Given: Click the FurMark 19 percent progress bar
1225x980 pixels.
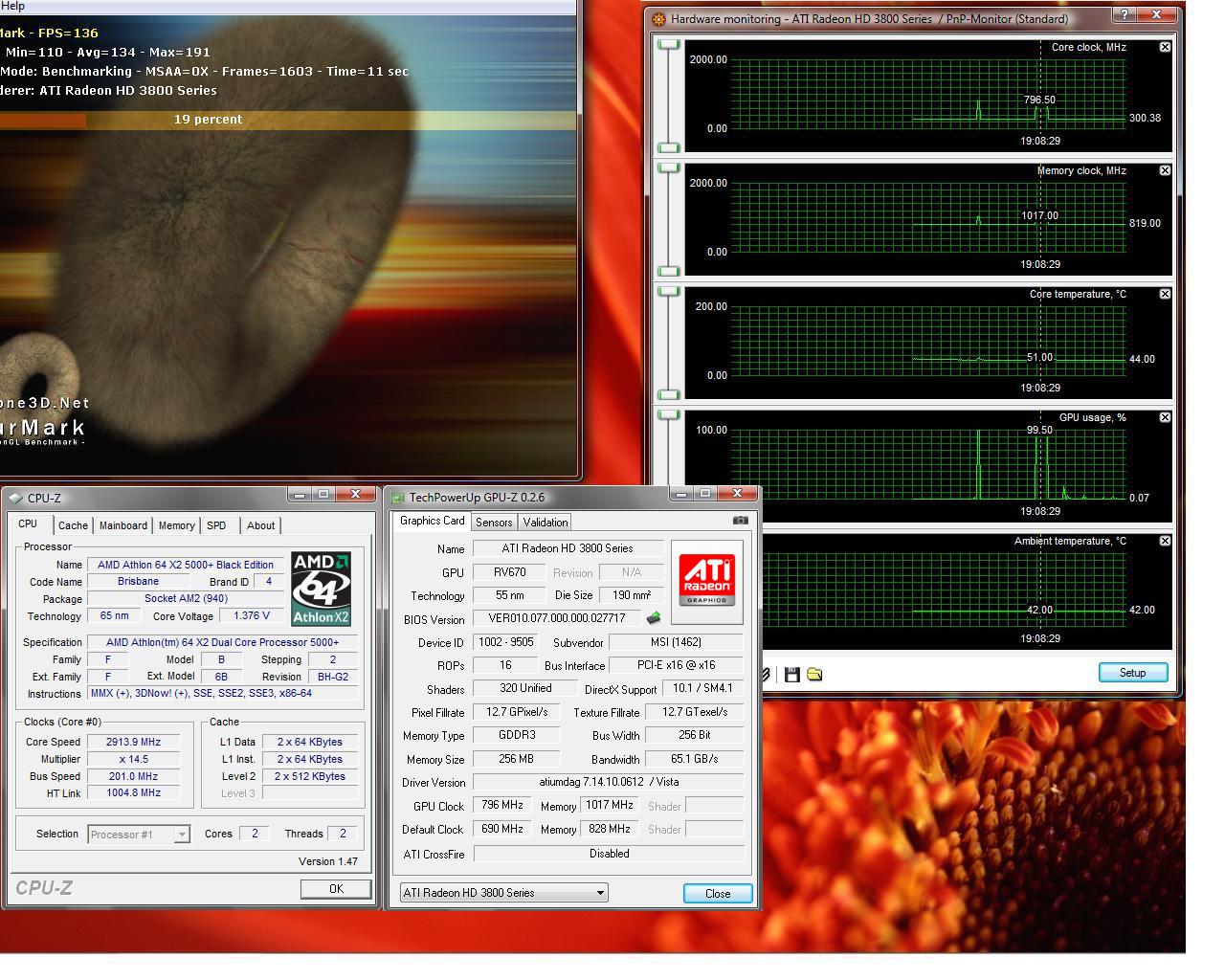Looking at the screenshot, I should tap(287, 120).
